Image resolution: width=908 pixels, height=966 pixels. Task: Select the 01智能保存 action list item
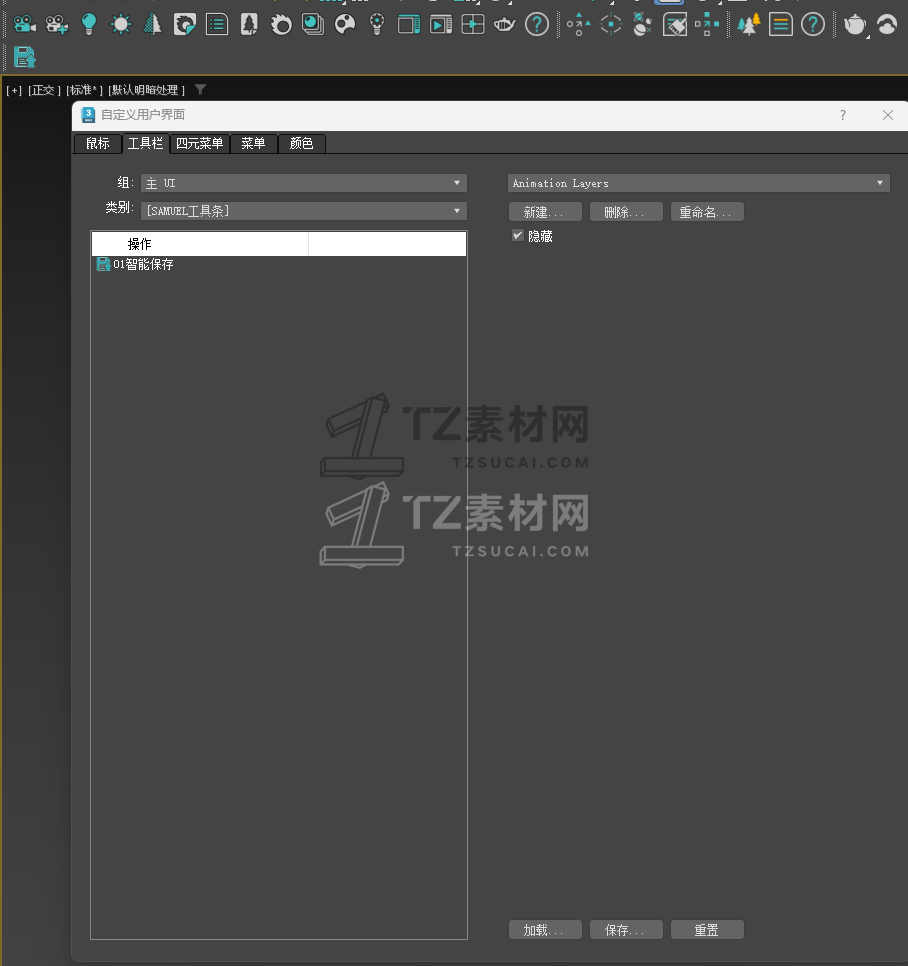coord(143,265)
